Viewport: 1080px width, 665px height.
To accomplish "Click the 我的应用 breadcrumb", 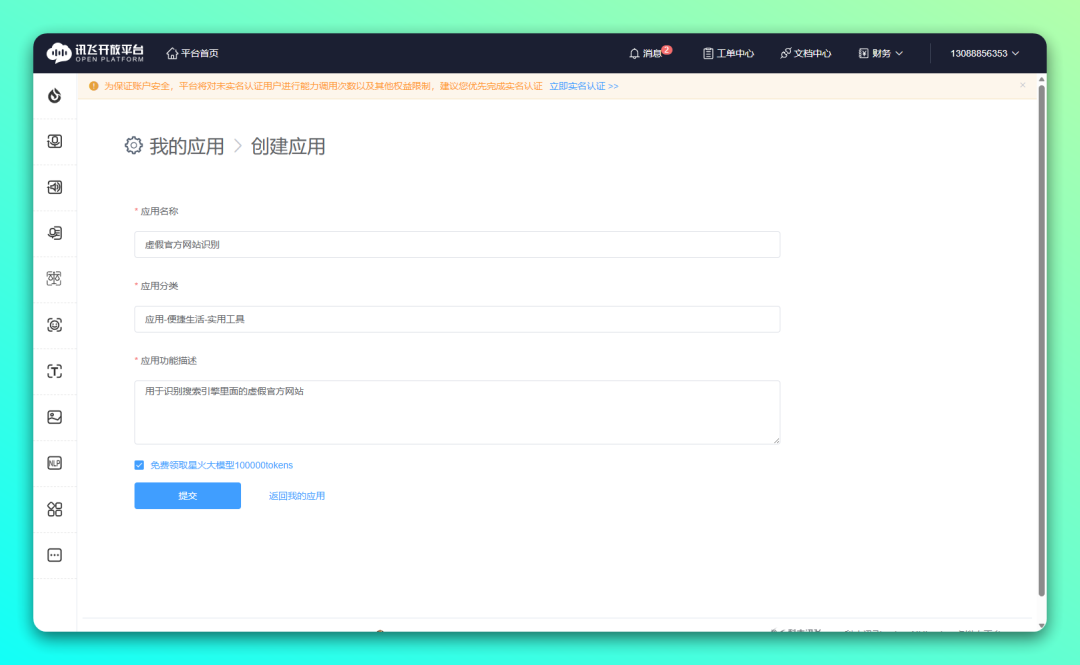I will point(187,146).
